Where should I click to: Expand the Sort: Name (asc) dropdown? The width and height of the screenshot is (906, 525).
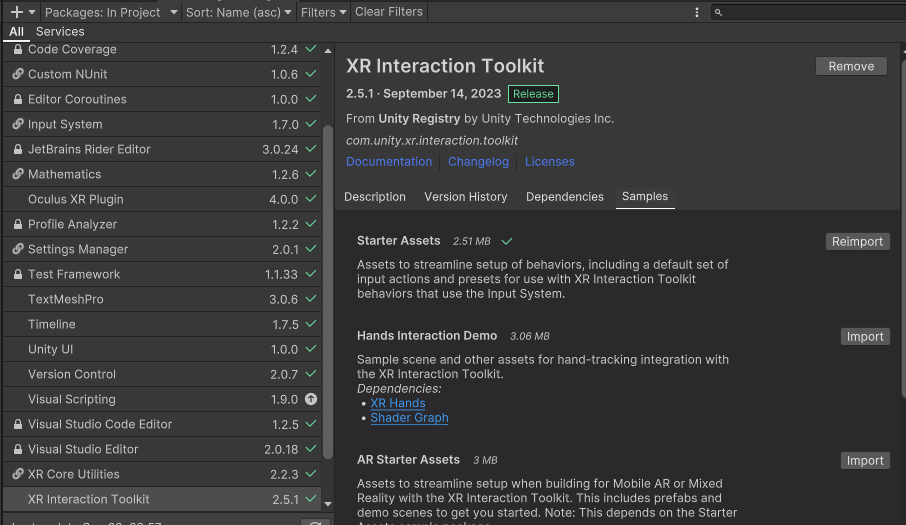pos(239,12)
